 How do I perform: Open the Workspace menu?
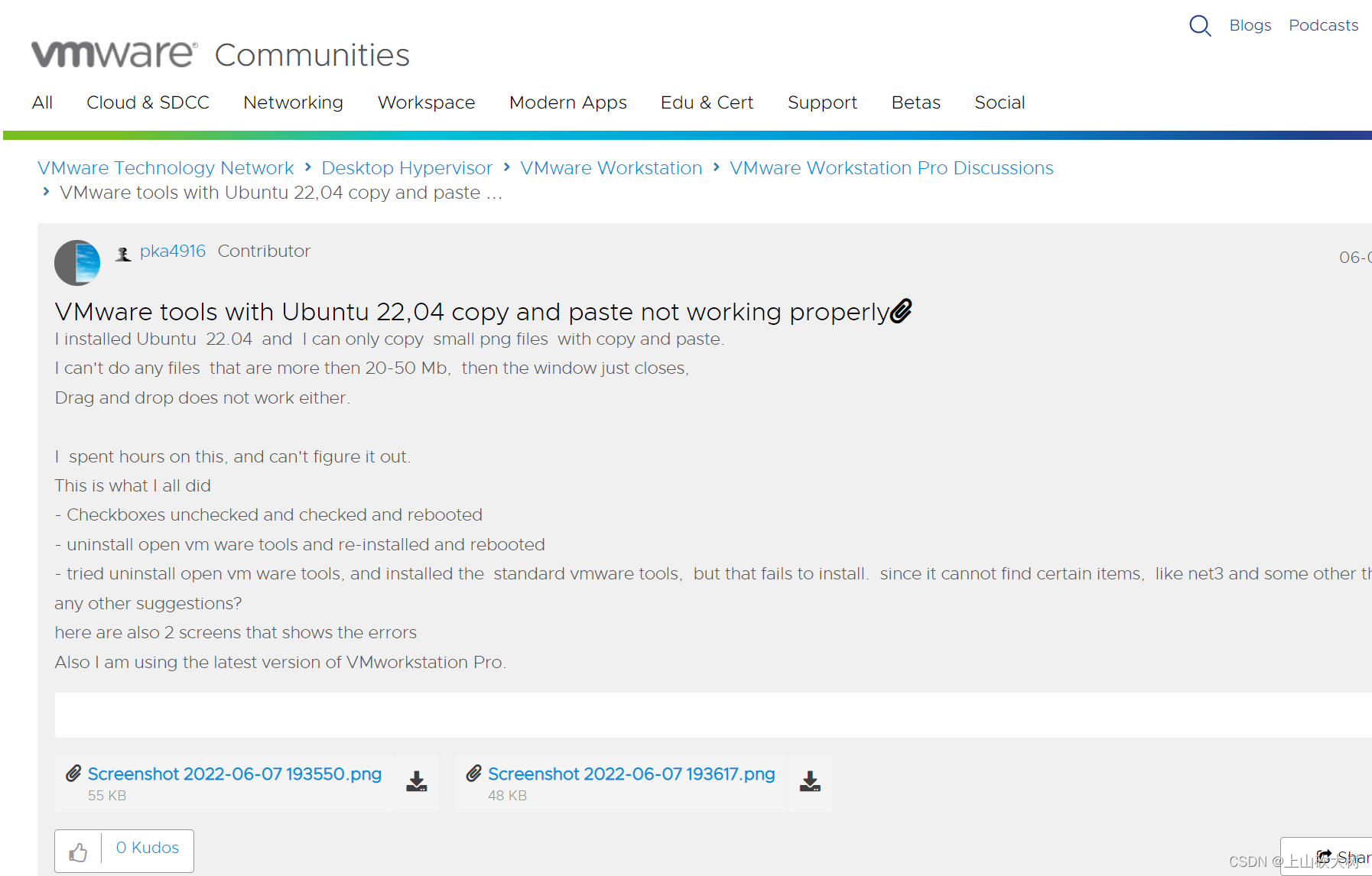[426, 102]
